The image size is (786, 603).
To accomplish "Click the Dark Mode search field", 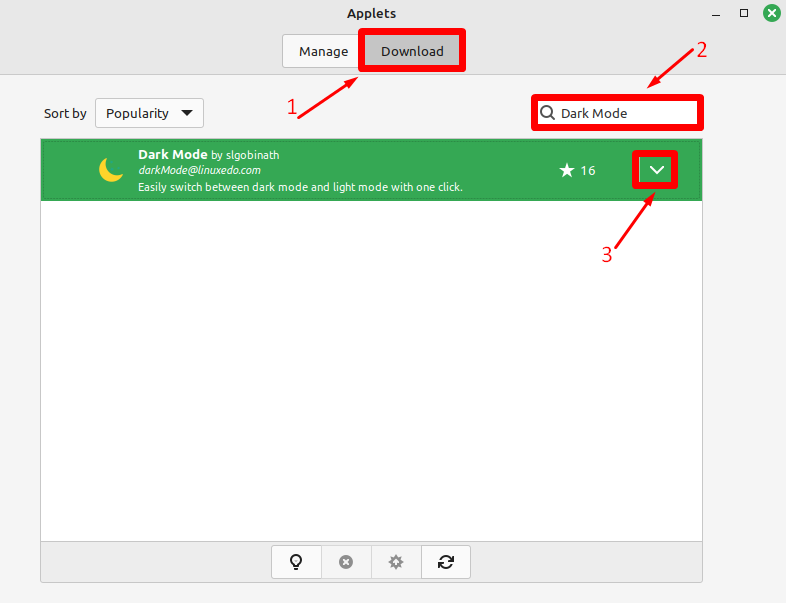I will coord(625,113).
